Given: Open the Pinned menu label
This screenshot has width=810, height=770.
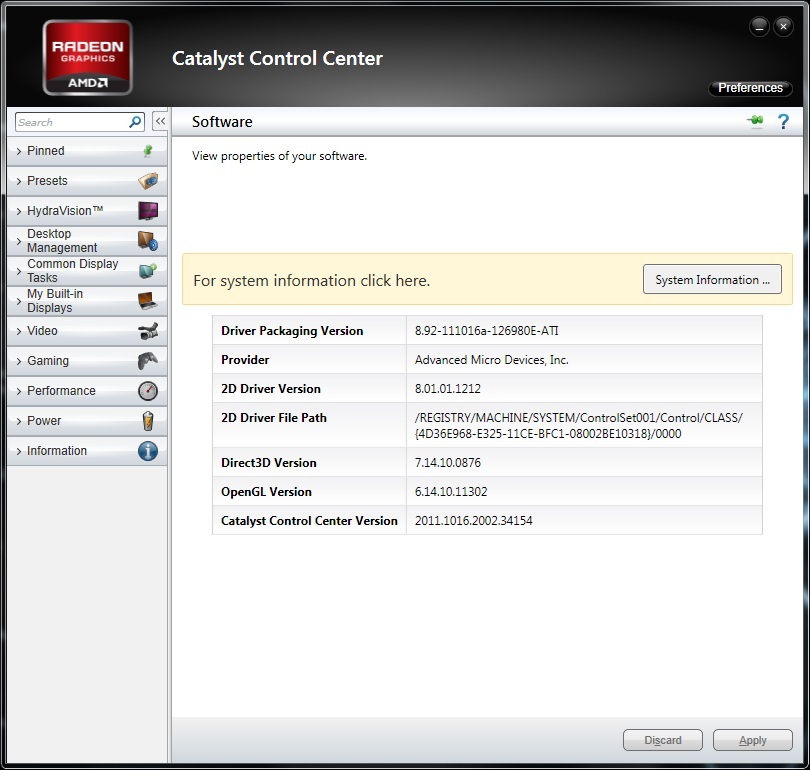Looking at the screenshot, I should (45, 151).
